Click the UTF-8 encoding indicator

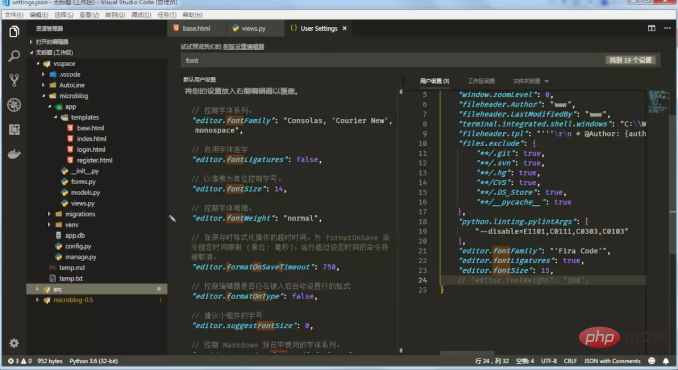549,361
